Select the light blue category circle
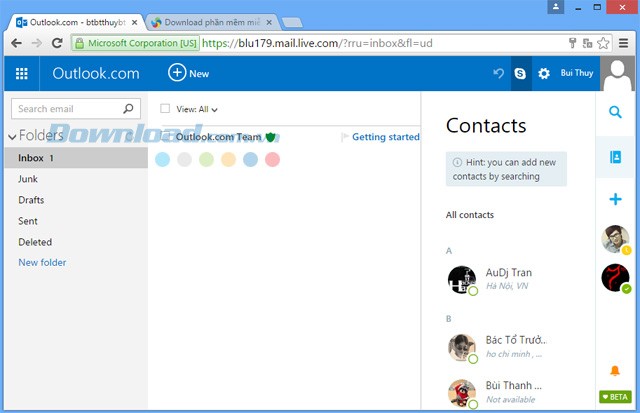 coord(162,159)
